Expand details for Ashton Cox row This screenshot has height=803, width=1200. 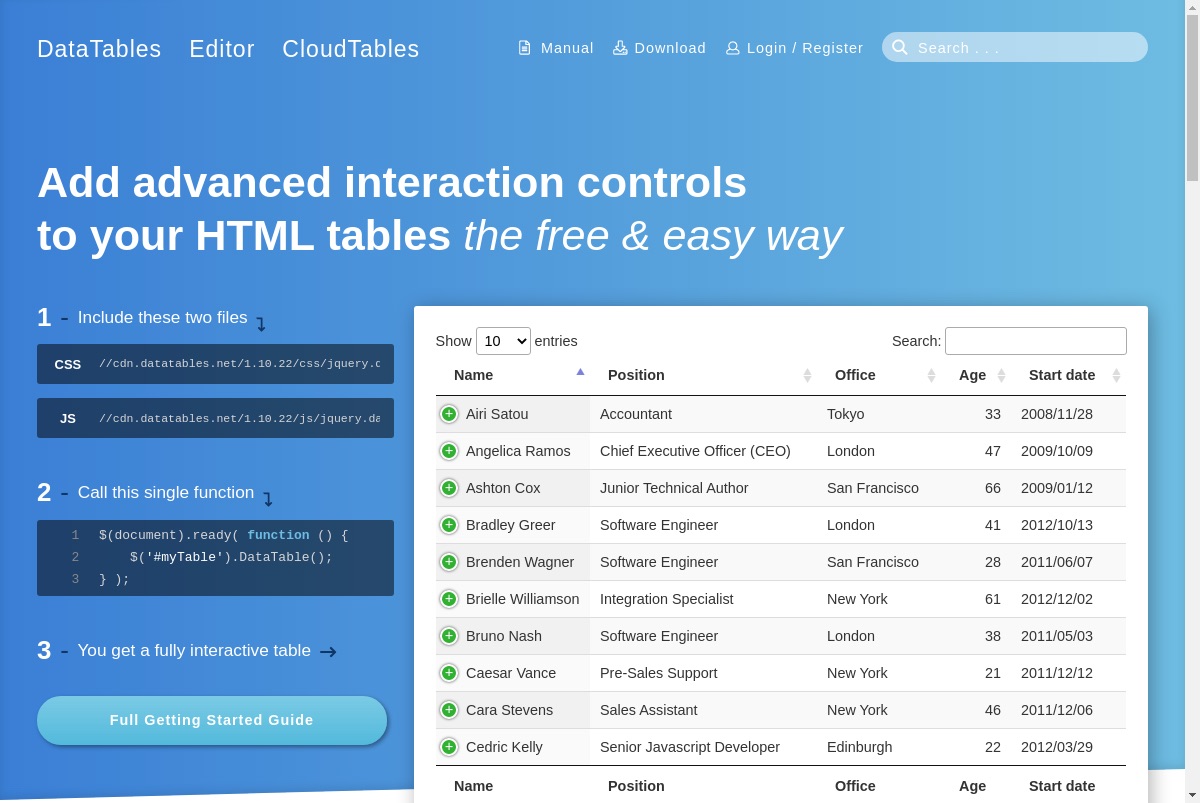449,488
